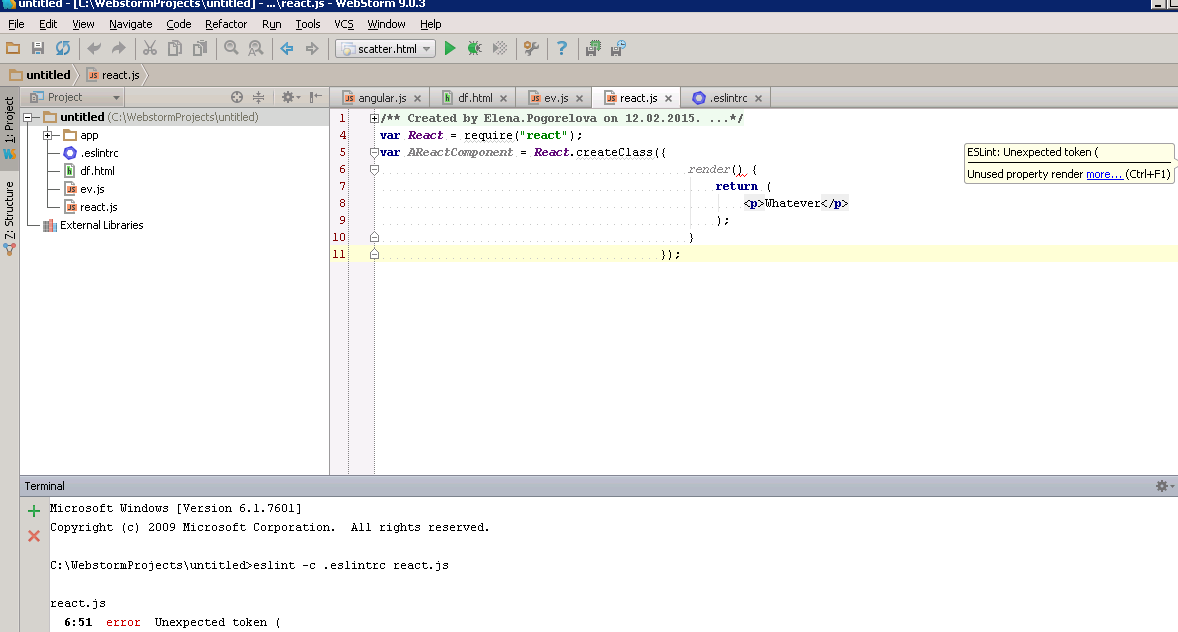Screen dimensions: 1178x632
Task: Click the Forward navigation arrow
Action: pyautogui.click(x=312, y=49)
